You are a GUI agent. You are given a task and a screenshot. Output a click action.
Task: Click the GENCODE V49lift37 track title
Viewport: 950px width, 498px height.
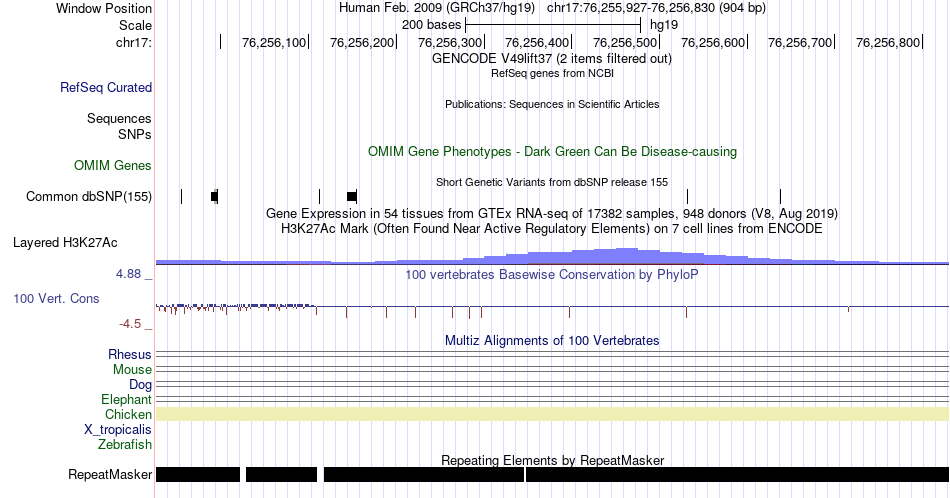click(551, 59)
